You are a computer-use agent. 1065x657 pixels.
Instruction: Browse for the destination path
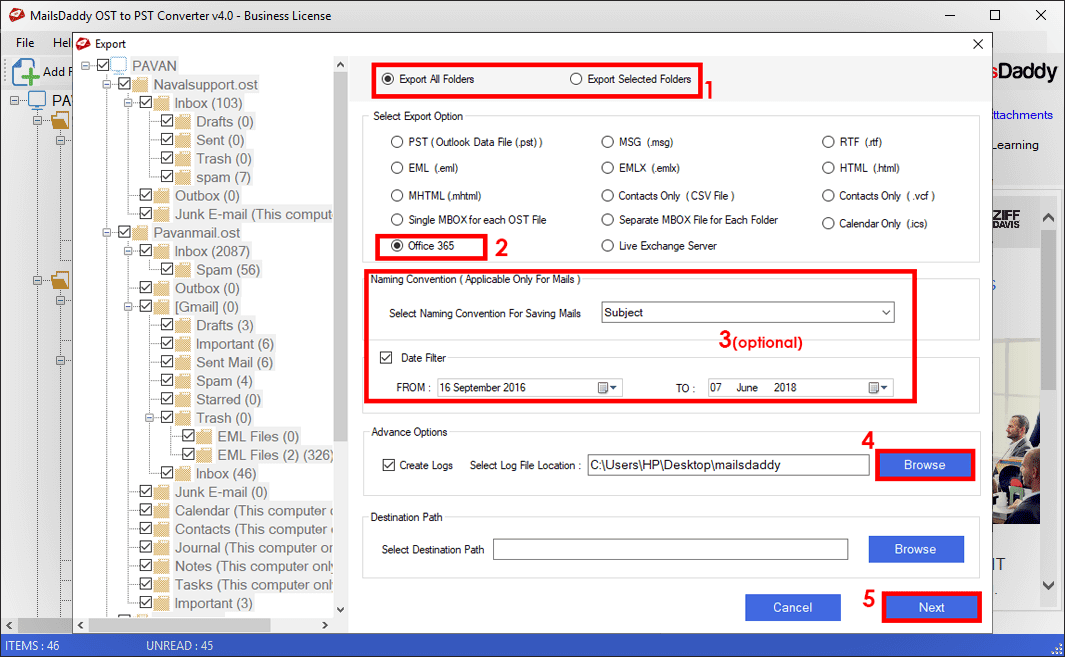point(916,549)
